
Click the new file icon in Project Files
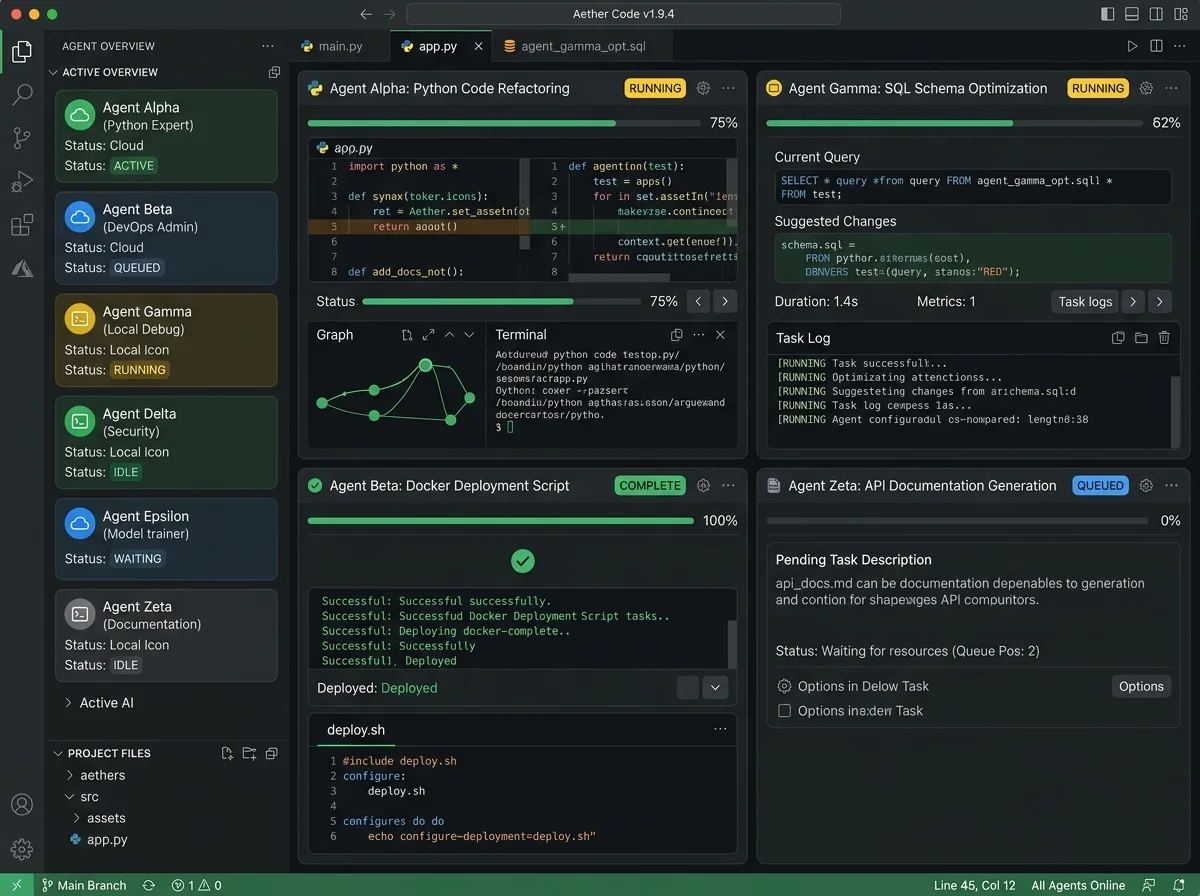coord(227,753)
